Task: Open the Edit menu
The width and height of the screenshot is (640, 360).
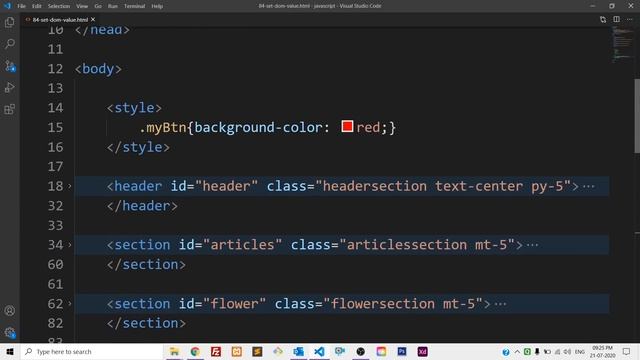Action: click(37, 6)
